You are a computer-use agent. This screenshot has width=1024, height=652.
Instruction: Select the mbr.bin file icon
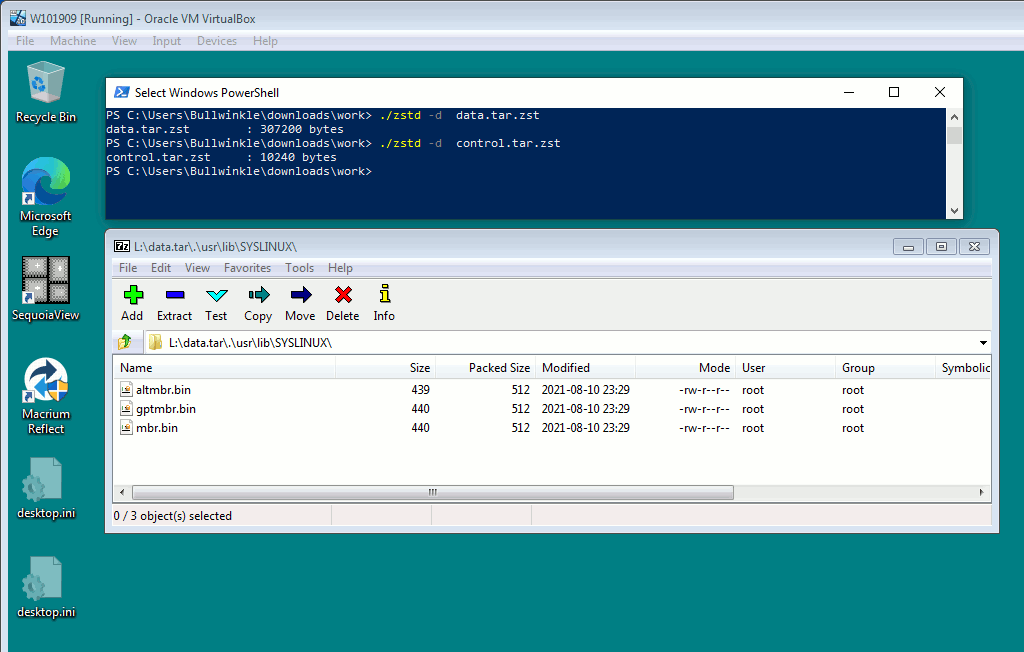(x=127, y=427)
